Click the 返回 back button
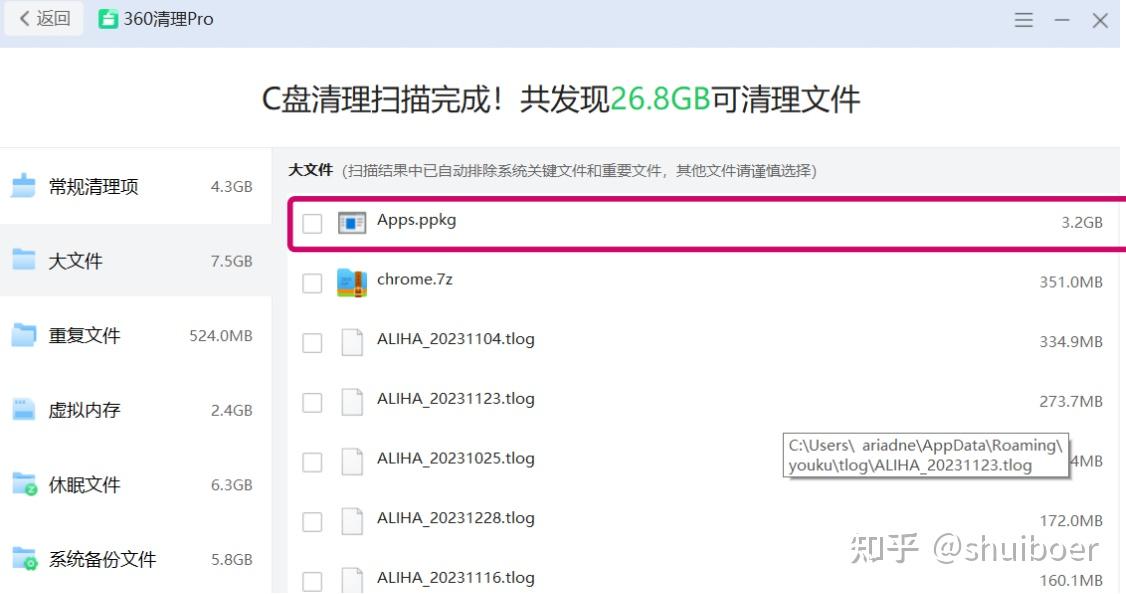 coord(42,18)
